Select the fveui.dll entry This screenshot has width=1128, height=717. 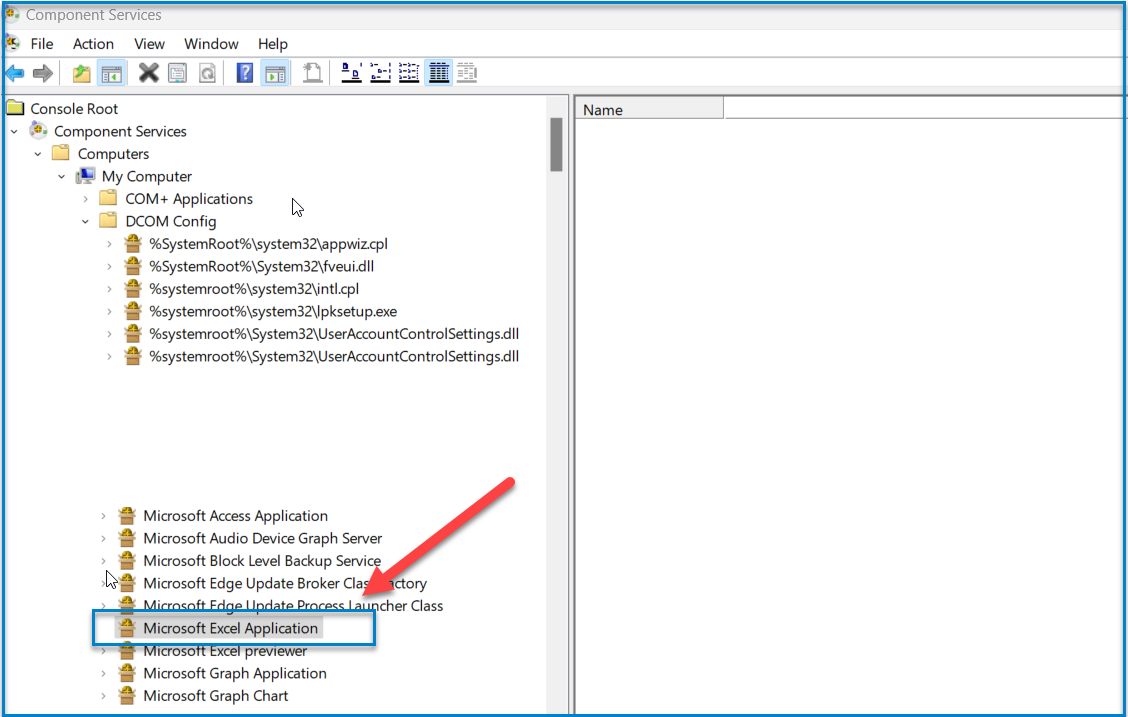pyautogui.click(x=261, y=266)
